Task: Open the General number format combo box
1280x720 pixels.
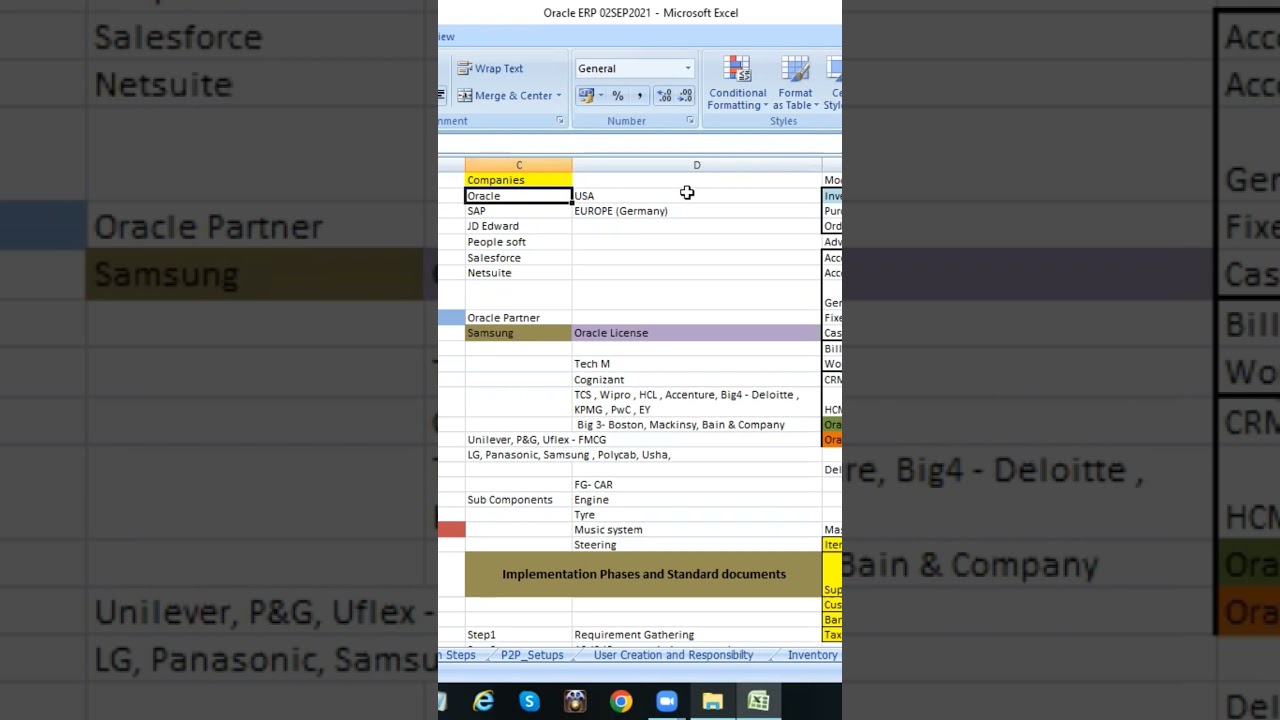Action: (x=634, y=69)
